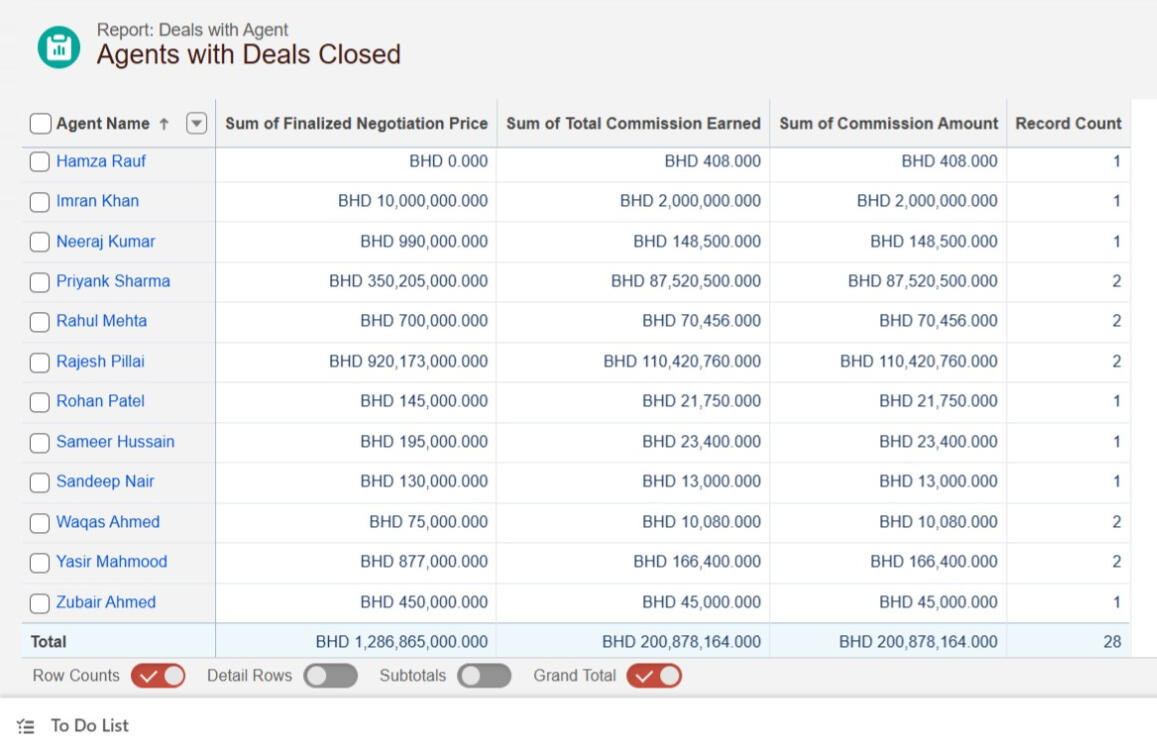Enable the Subtotals toggle
1157x740 pixels.
483,675
